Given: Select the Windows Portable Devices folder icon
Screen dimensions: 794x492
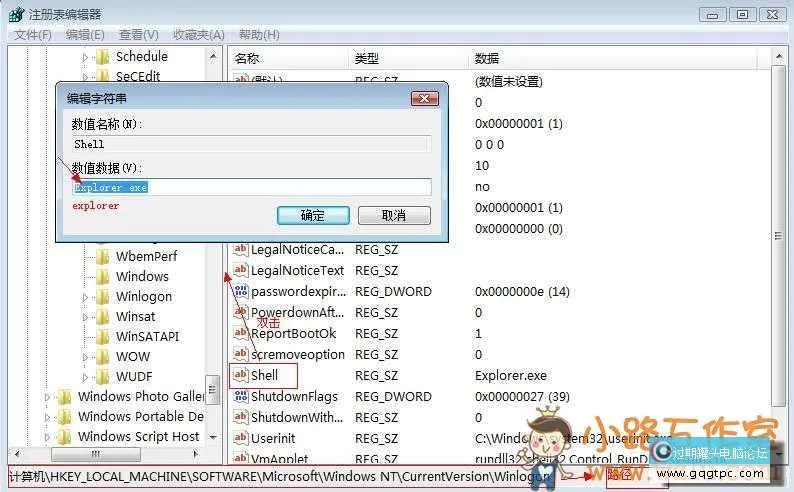Looking at the screenshot, I should point(64,417).
